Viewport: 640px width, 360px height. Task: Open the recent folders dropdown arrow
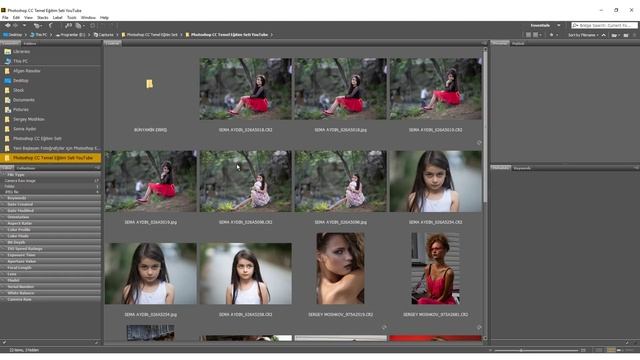(x=24, y=26)
